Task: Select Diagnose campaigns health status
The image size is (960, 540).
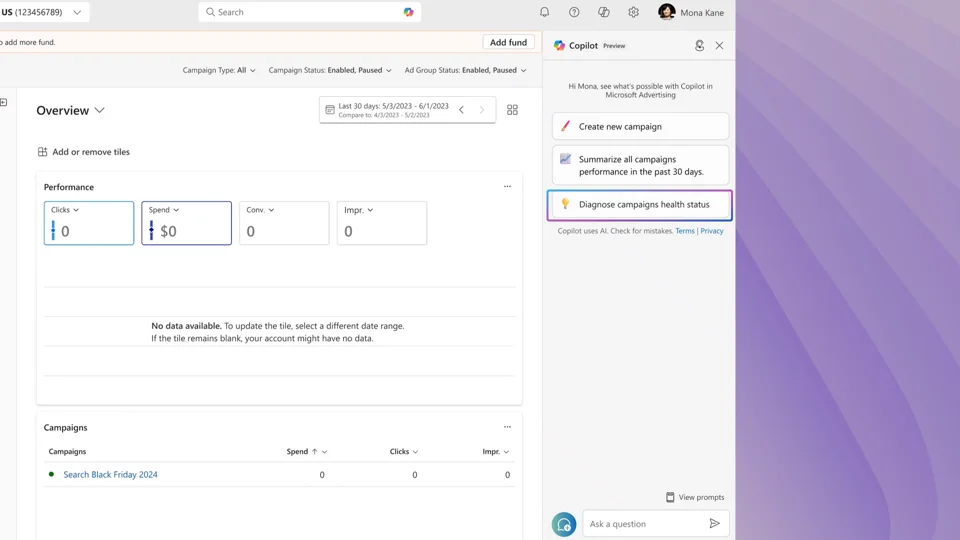Action: coord(640,204)
